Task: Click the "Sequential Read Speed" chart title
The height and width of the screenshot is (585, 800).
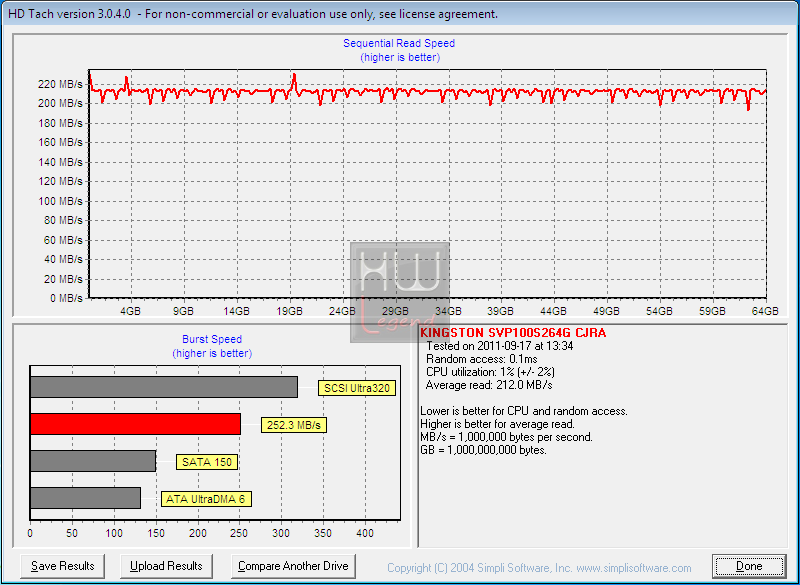Action: coord(399,43)
